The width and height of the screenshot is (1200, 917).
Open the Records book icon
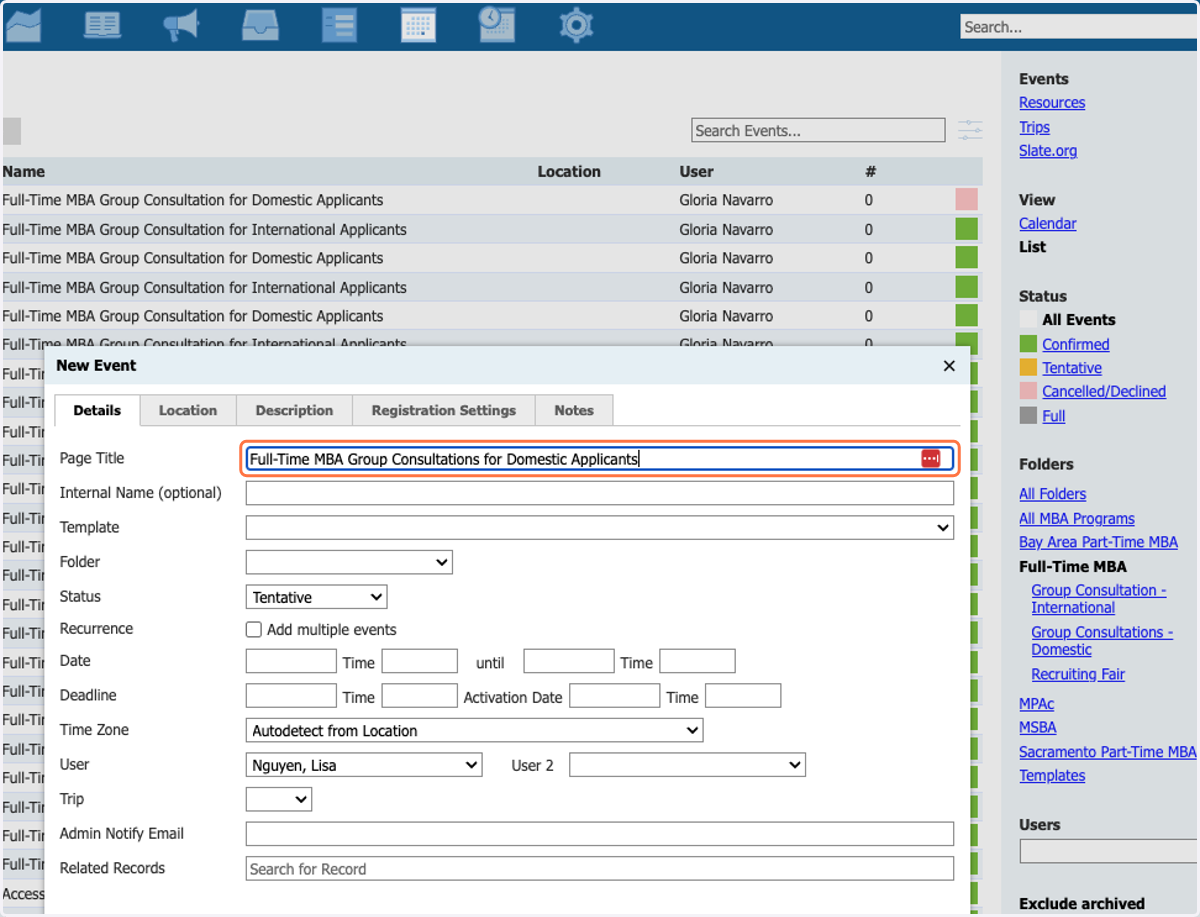(x=102, y=25)
